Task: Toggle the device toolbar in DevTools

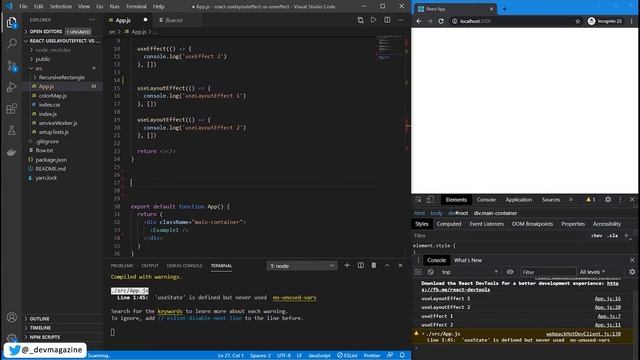Action: 430,200
